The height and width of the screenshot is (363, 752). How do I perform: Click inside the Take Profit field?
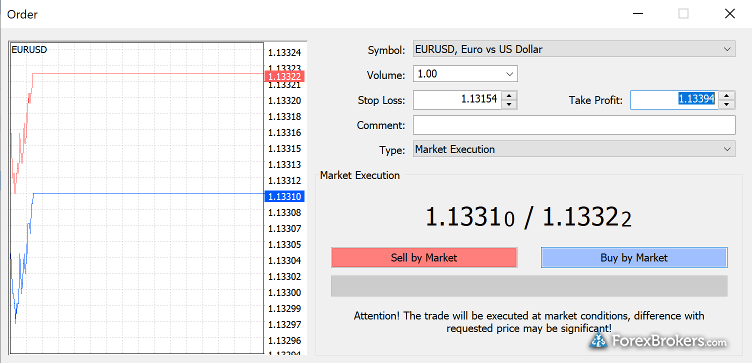674,100
